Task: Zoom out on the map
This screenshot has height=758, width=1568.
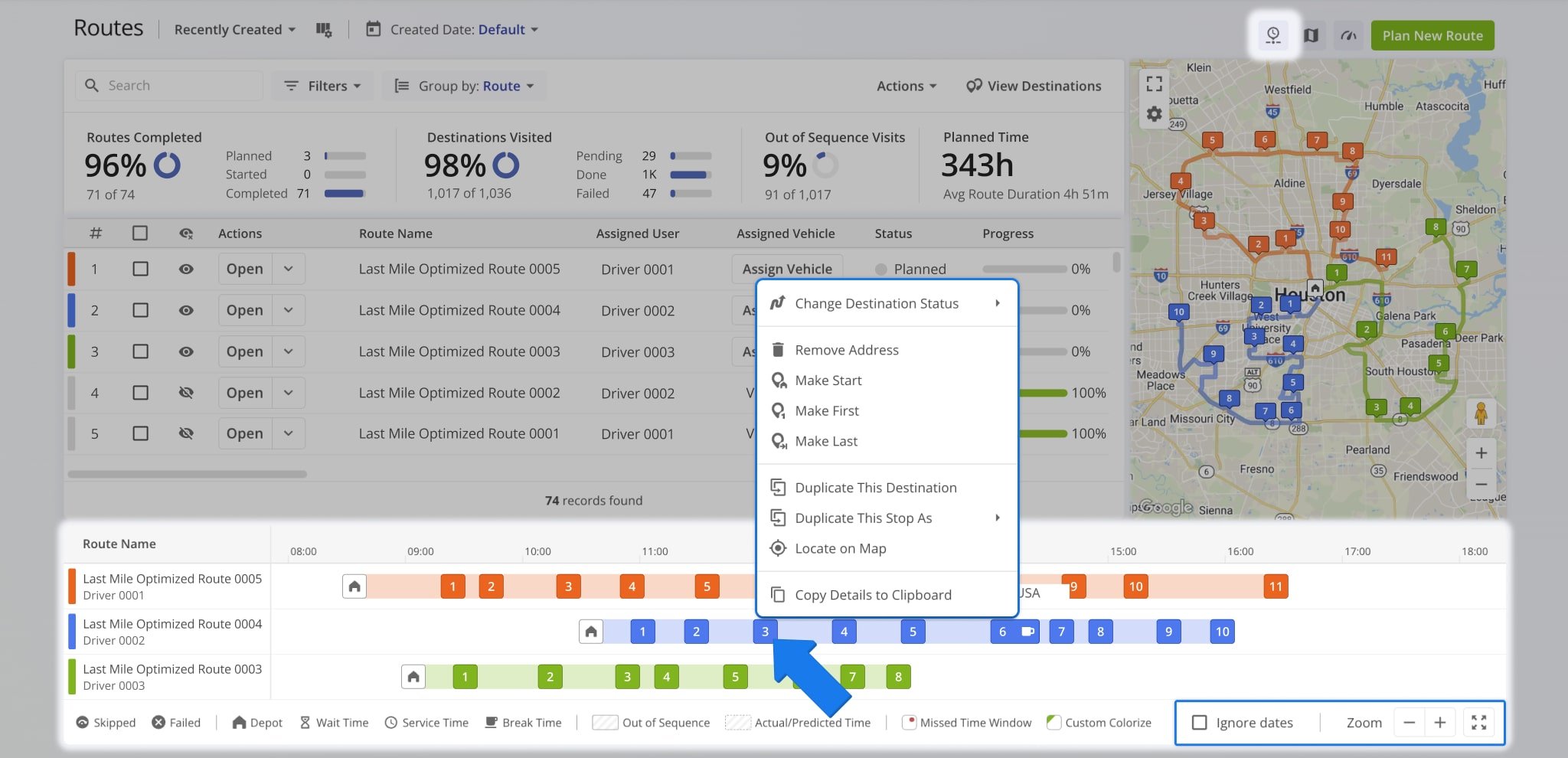Action: pos(1481,484)
